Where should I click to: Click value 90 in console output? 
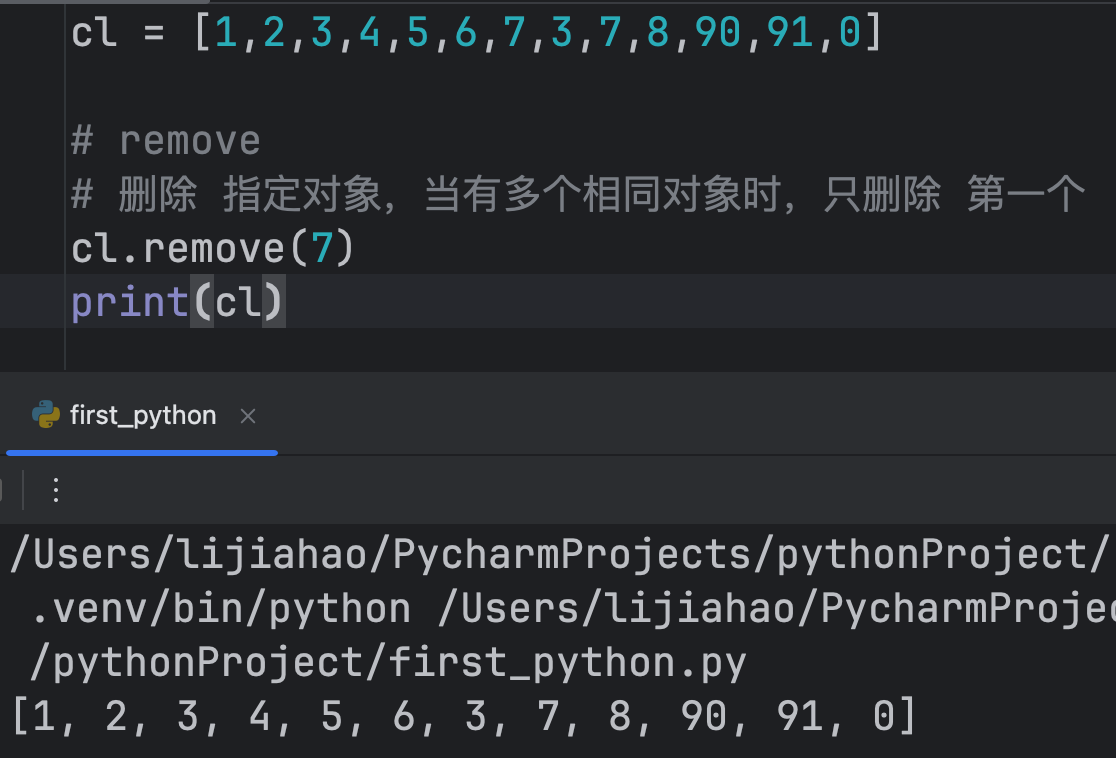703,715
